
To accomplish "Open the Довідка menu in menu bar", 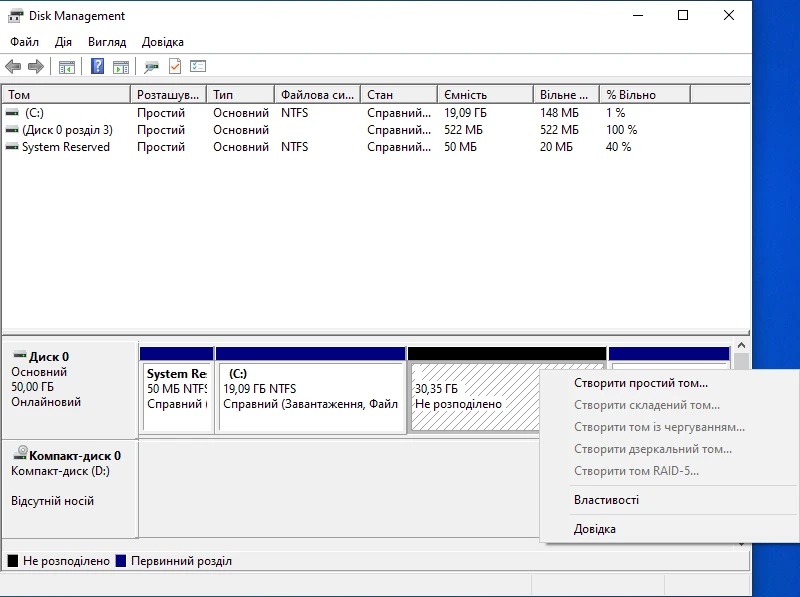I will (163, 42).
